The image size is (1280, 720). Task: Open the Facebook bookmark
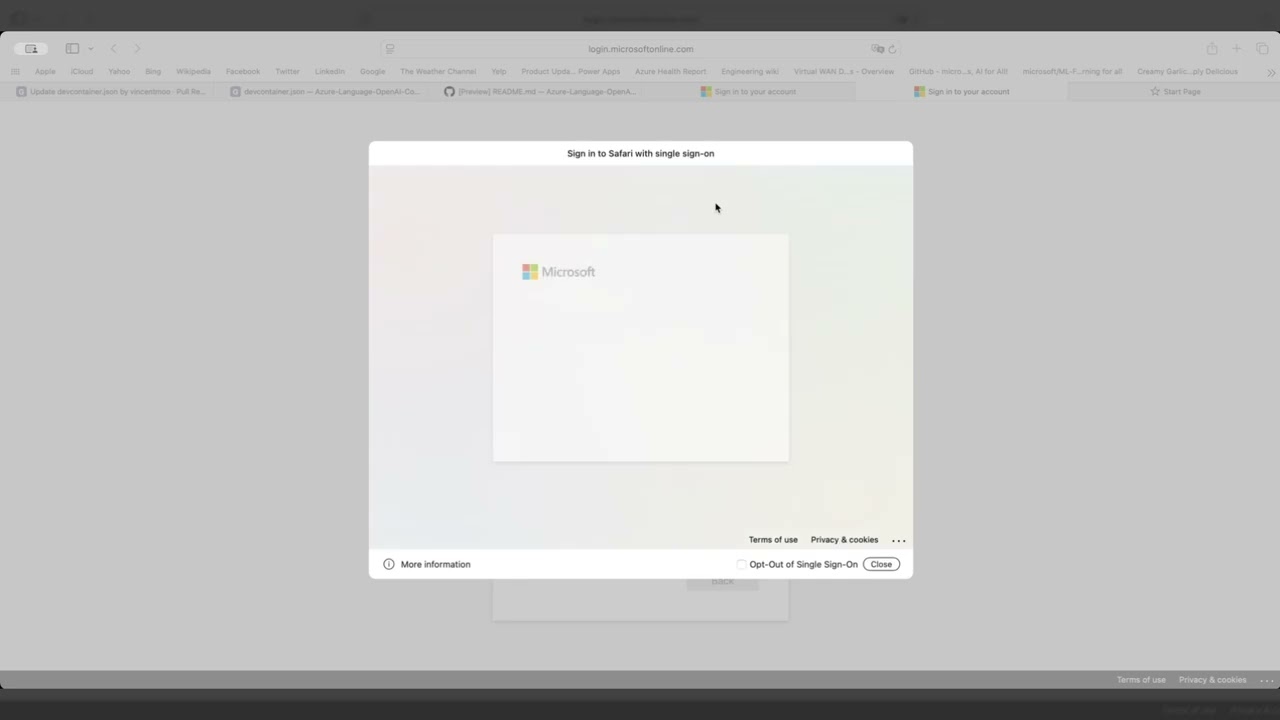(x=243, y=71)
